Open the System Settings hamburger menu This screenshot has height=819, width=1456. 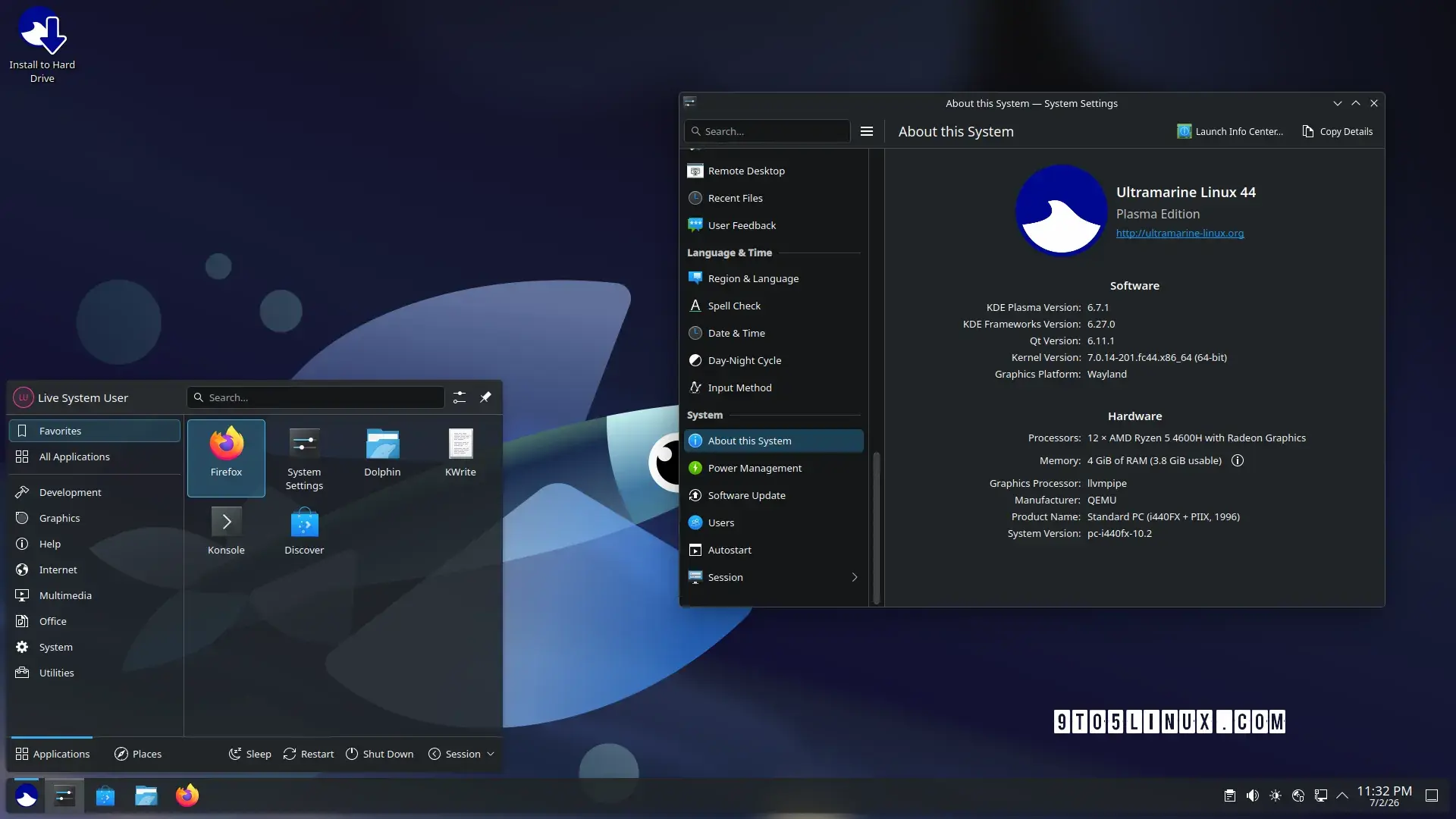point(867,131)
